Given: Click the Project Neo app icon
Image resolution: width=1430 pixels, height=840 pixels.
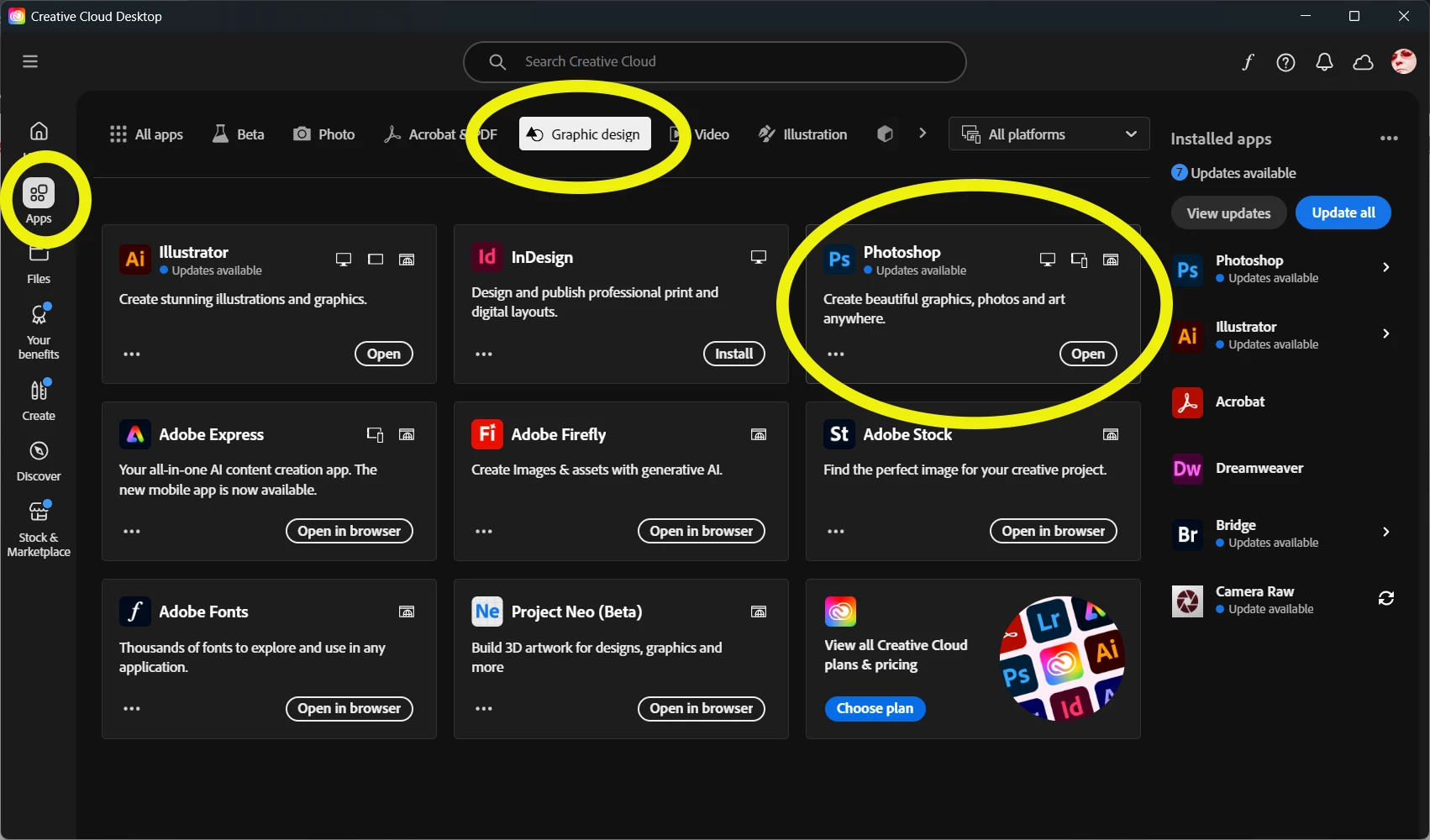Looking at the screenshot, I should click(487, 612).
